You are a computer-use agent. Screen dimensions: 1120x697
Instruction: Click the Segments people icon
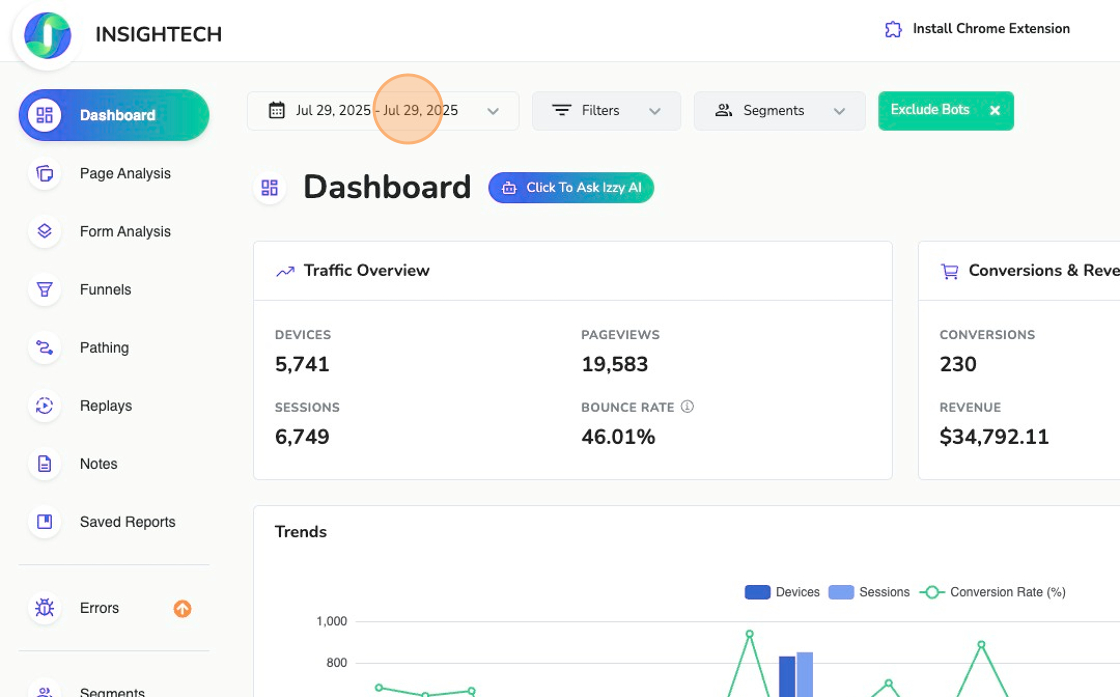point(724,110)
